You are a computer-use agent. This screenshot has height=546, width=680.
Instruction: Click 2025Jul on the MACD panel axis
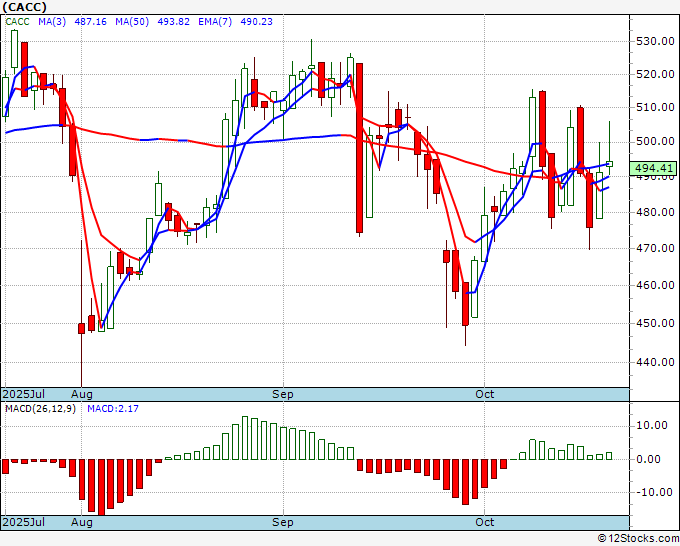coord(24,522)
